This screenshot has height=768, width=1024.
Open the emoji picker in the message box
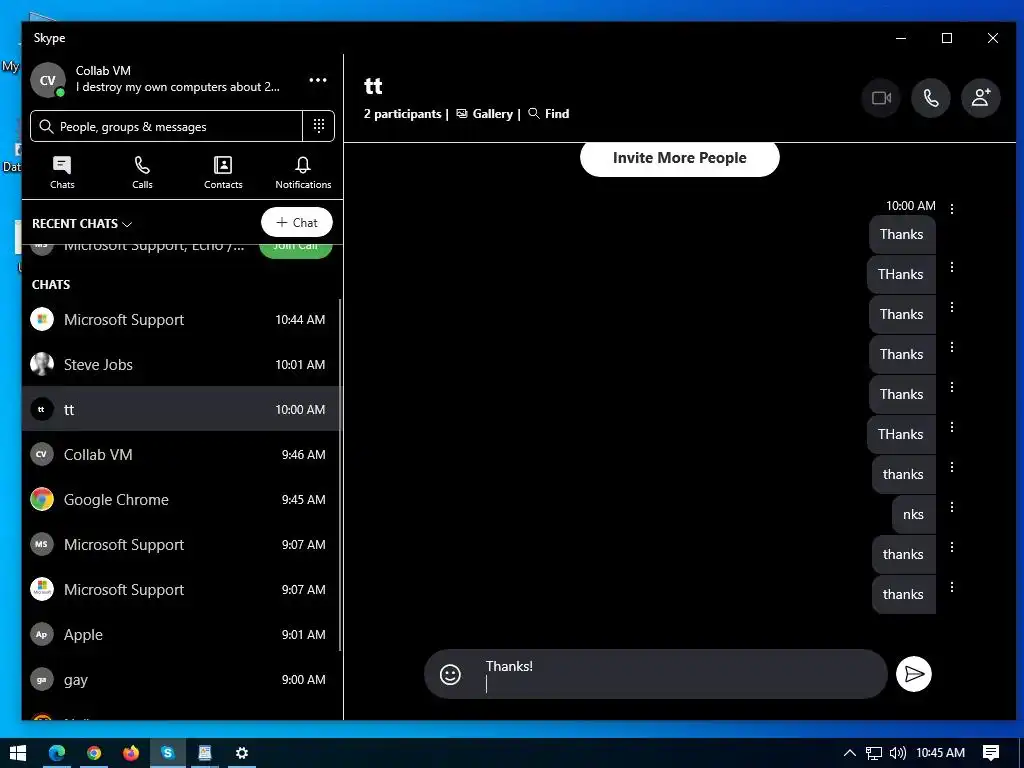(450, 674)
